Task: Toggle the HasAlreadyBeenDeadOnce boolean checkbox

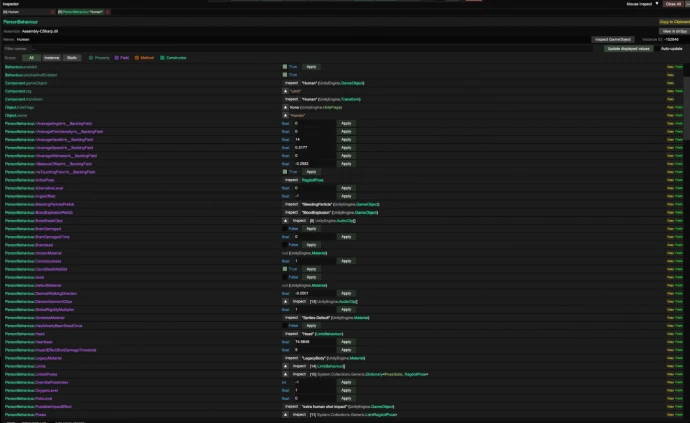Action: [x=285, y=326]
